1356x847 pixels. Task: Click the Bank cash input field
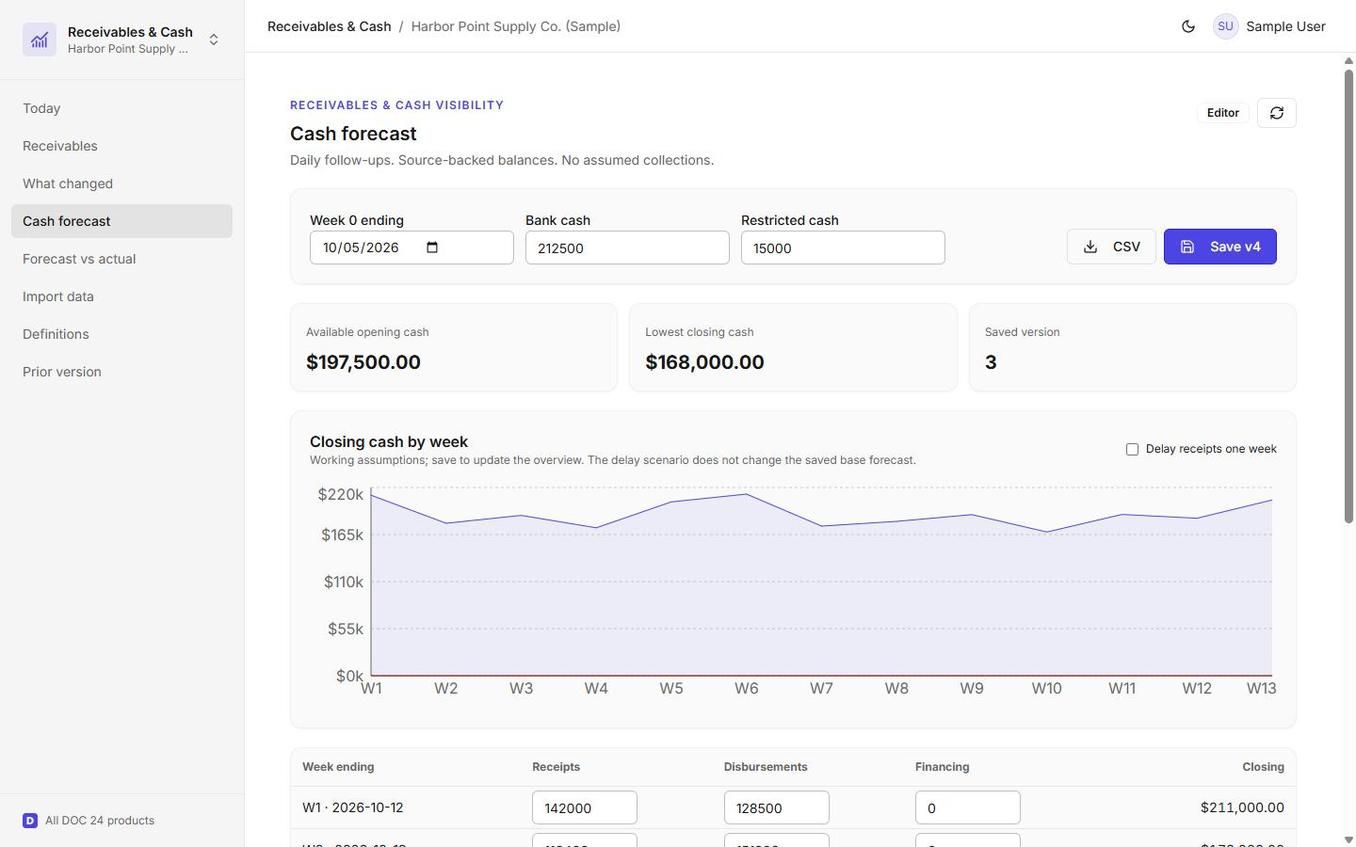[x=628, y=248]
